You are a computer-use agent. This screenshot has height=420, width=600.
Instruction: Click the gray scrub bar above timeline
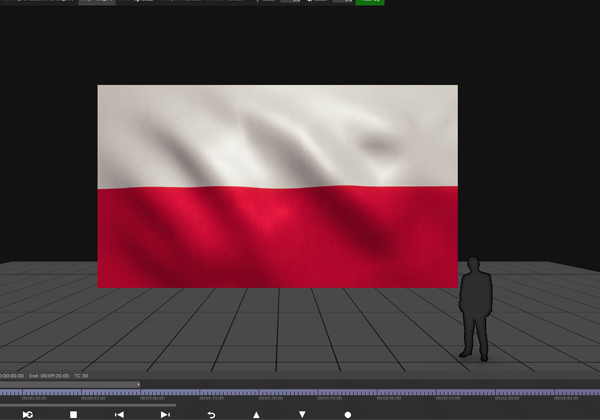[70, 384]
